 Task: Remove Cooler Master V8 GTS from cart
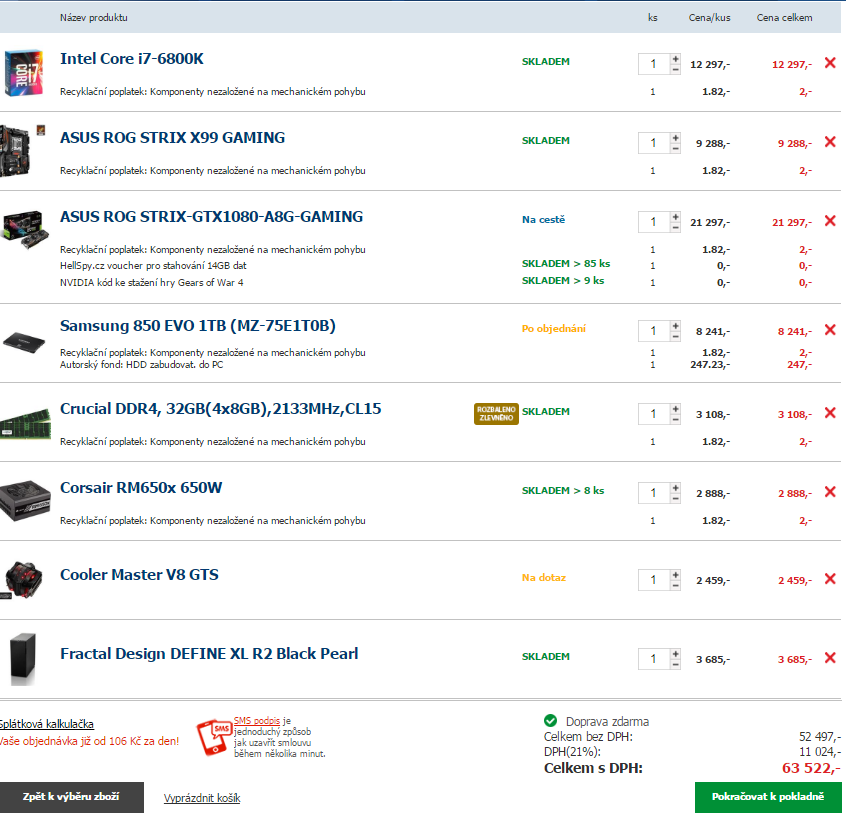point(830,579)
